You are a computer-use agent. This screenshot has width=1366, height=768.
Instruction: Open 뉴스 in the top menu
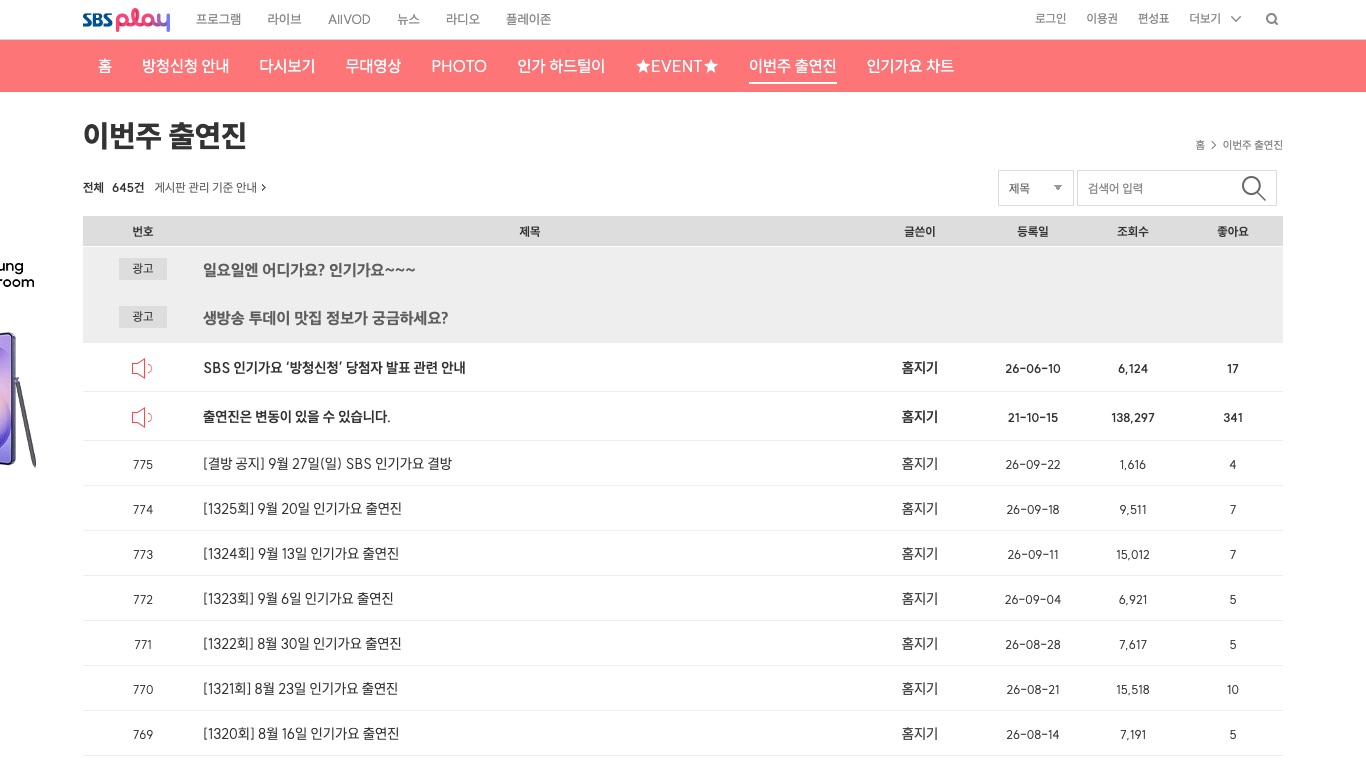pos(408,19)
